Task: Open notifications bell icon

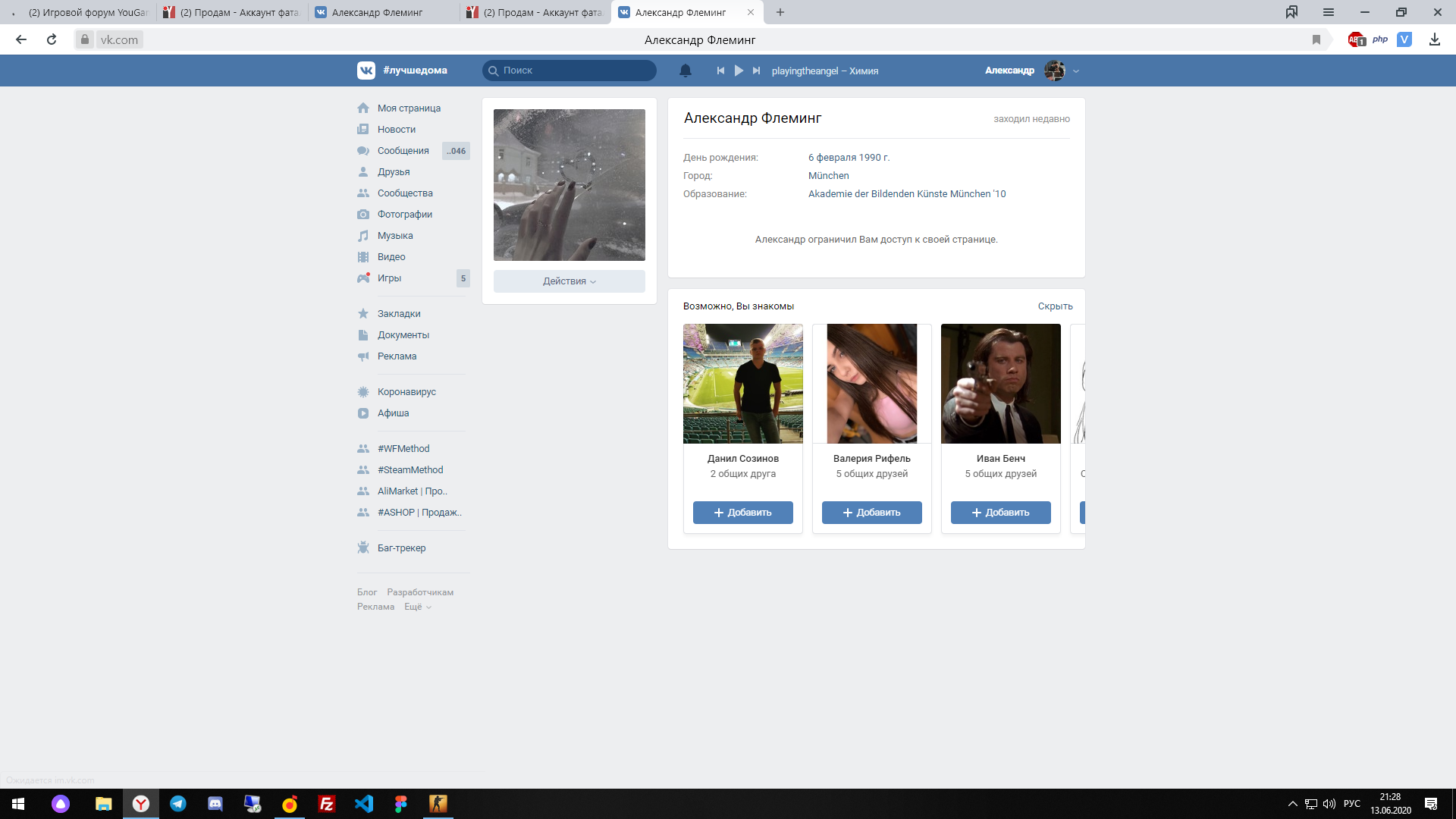Action: (x=685, y=71)
